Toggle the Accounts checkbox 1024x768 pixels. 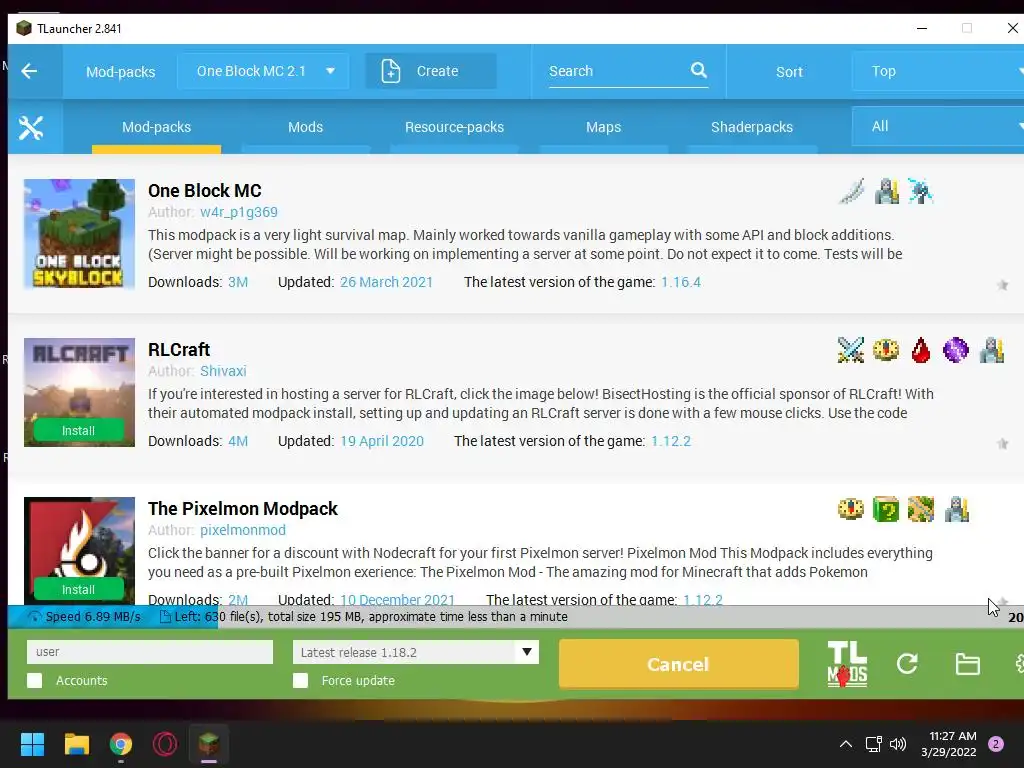35,680
